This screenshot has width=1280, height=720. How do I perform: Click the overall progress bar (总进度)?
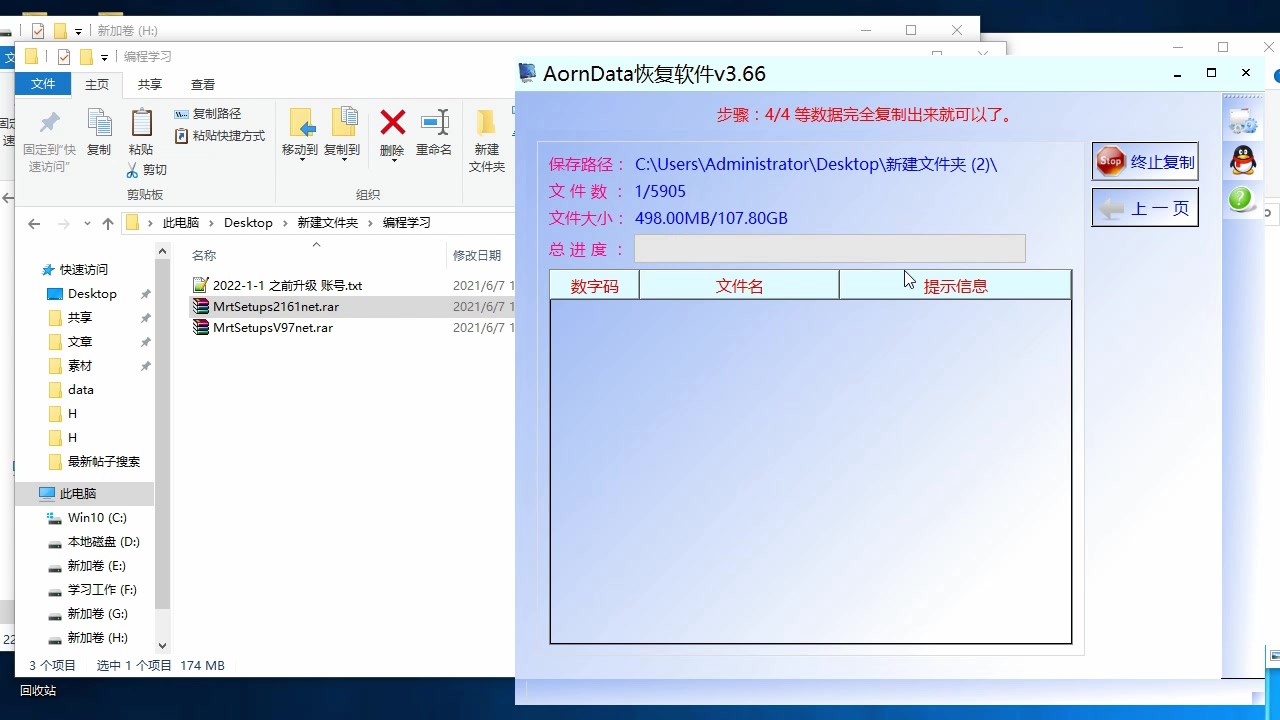pyautogui.click(x=830, y=249)
